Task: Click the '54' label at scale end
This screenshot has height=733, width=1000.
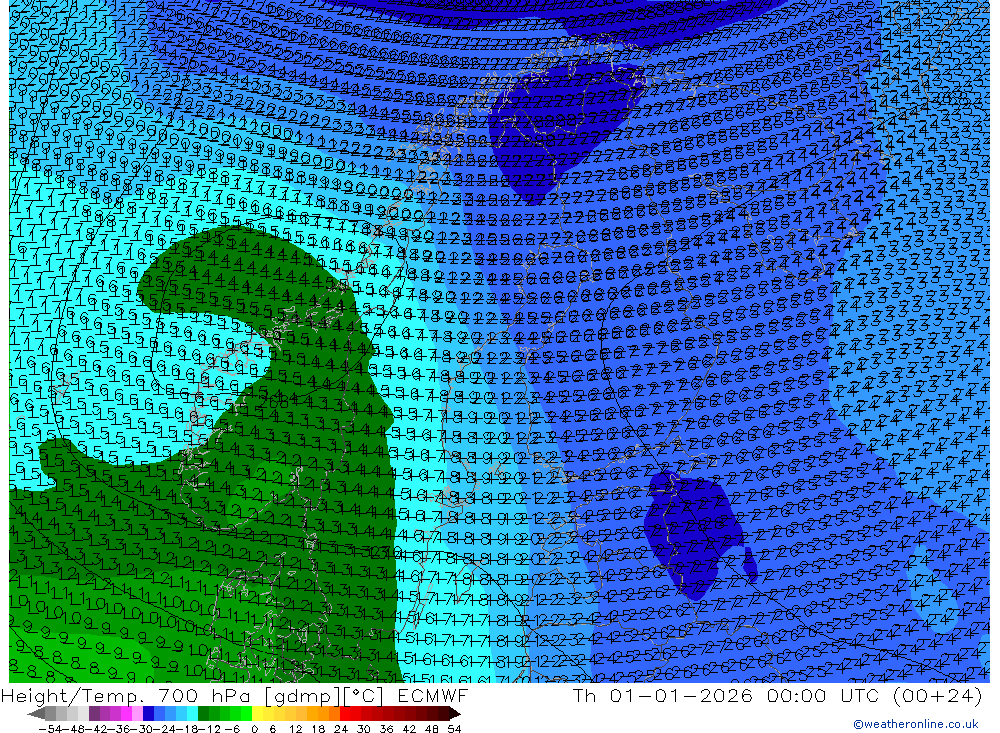Action: coord(454,729)
